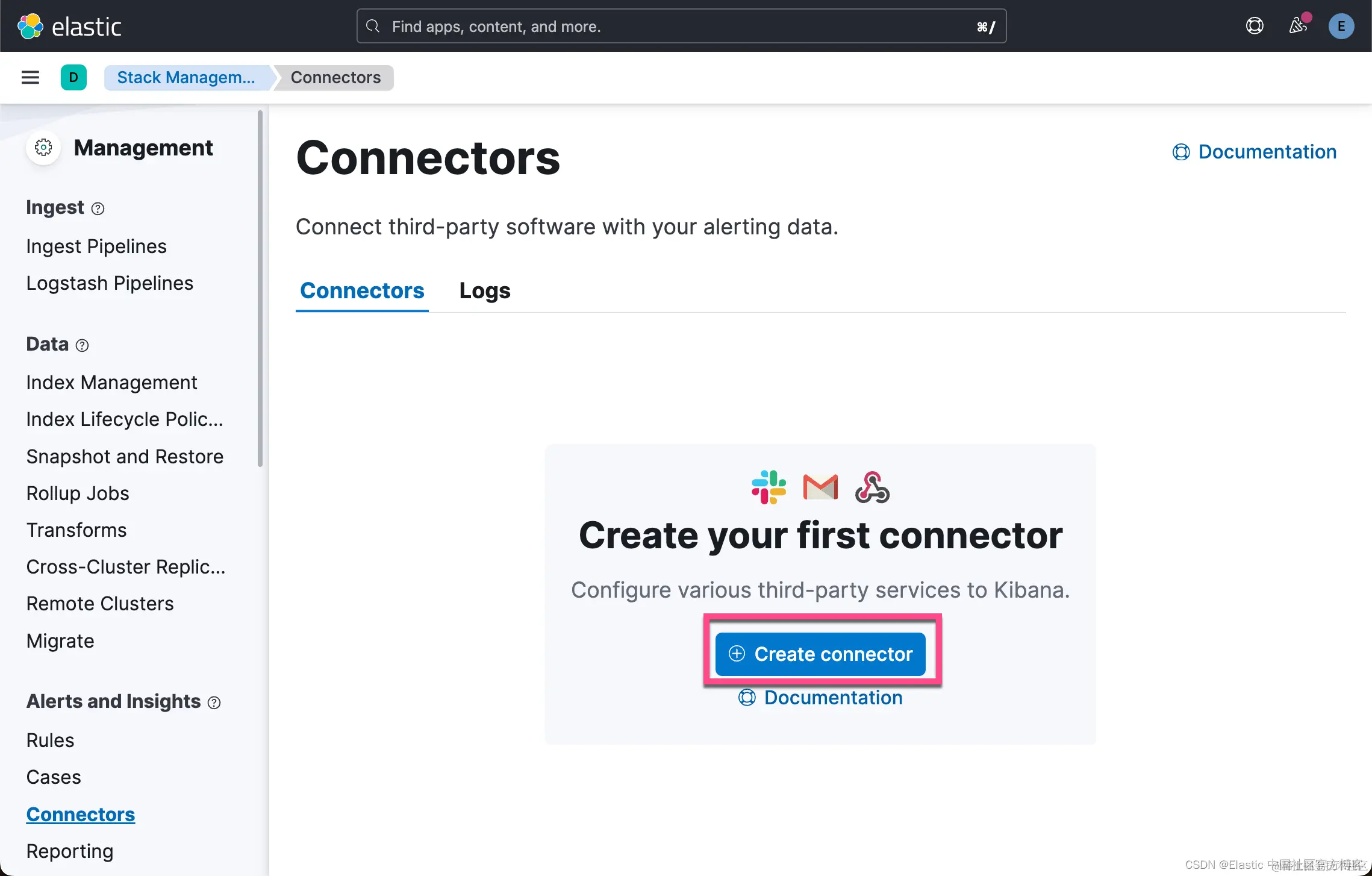The height and width of the screenshot is (876, 1372).
Task: Click the webhook logo icon
Action: [x=872, y=487]
